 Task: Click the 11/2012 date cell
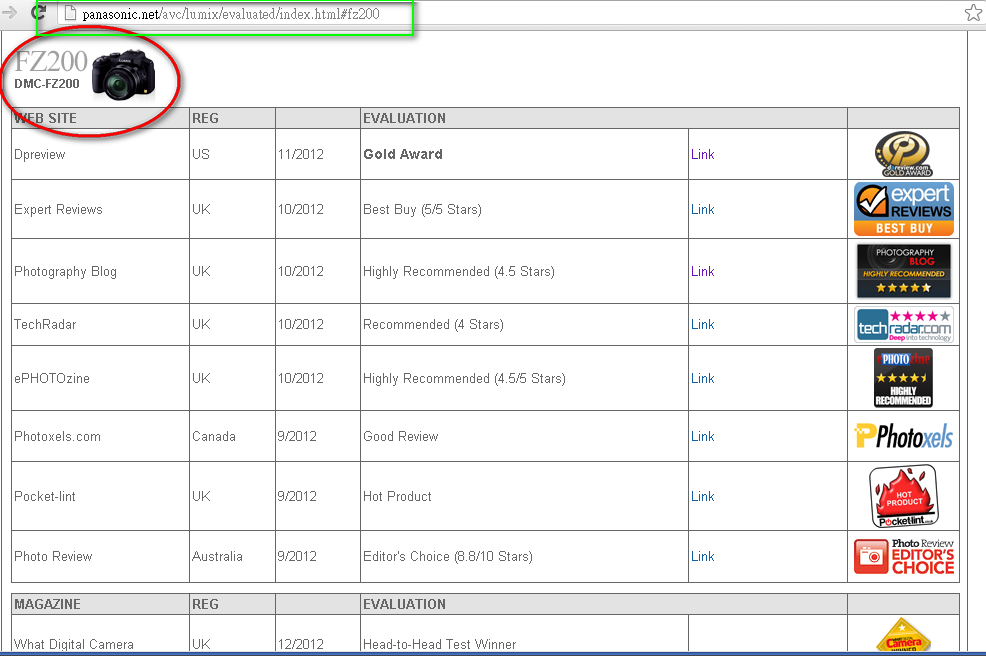(x=318, y=154)
